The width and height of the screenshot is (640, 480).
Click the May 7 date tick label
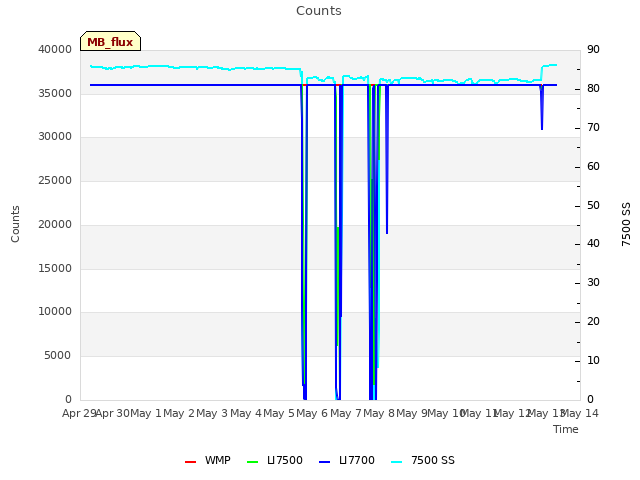346,413
